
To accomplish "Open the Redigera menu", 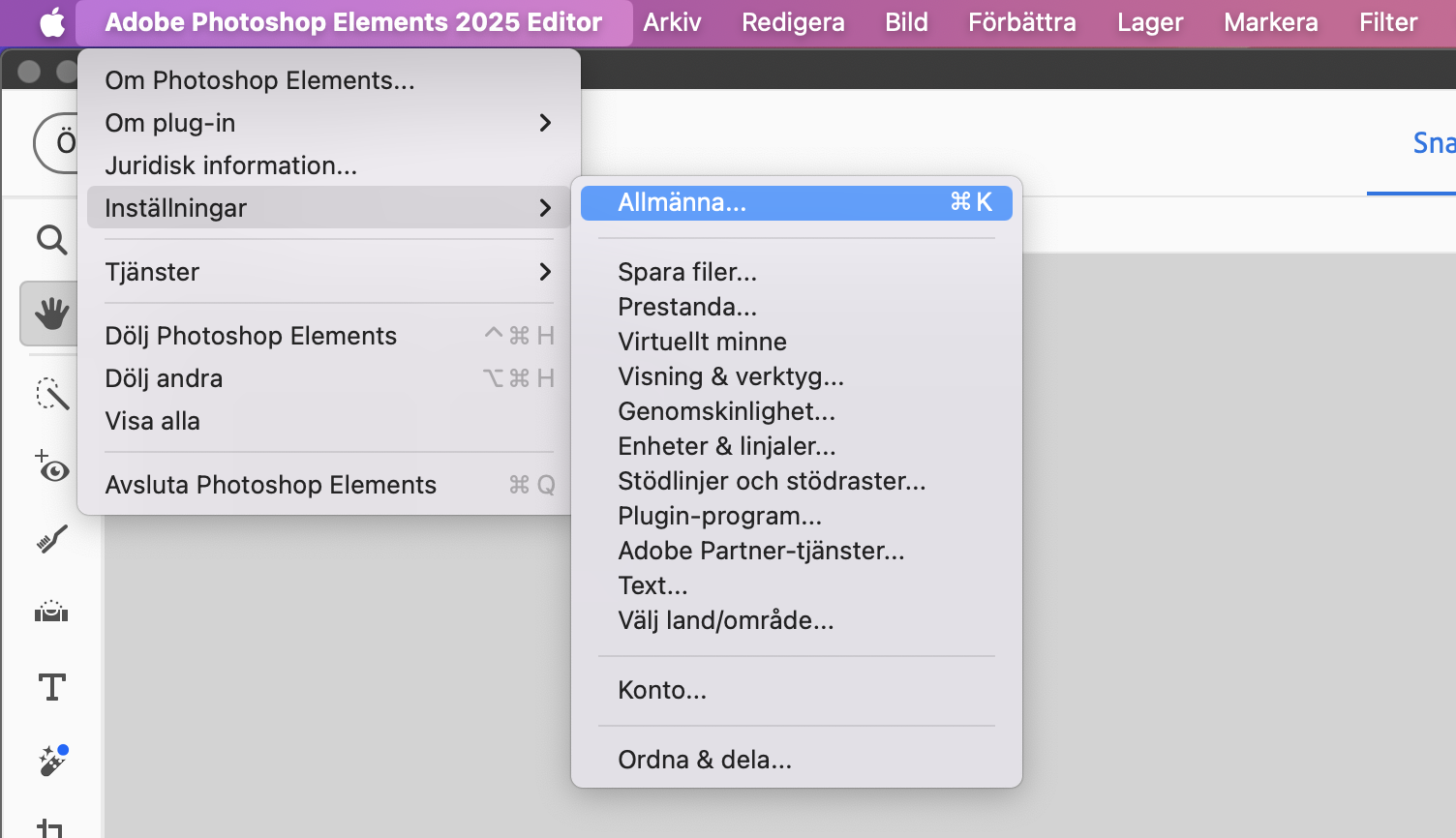I will (x=793, y=22).
